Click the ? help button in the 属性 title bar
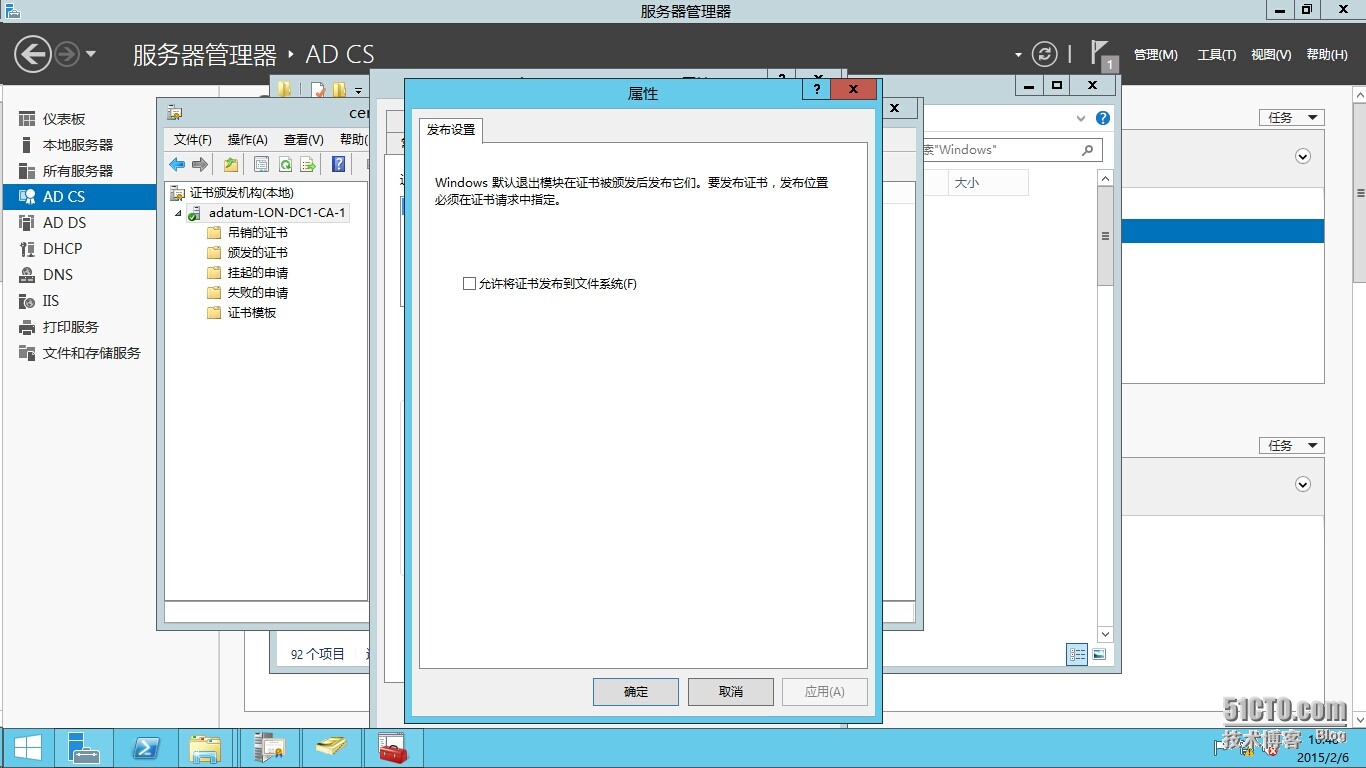The image size is (1366, 768). point(816,89)
